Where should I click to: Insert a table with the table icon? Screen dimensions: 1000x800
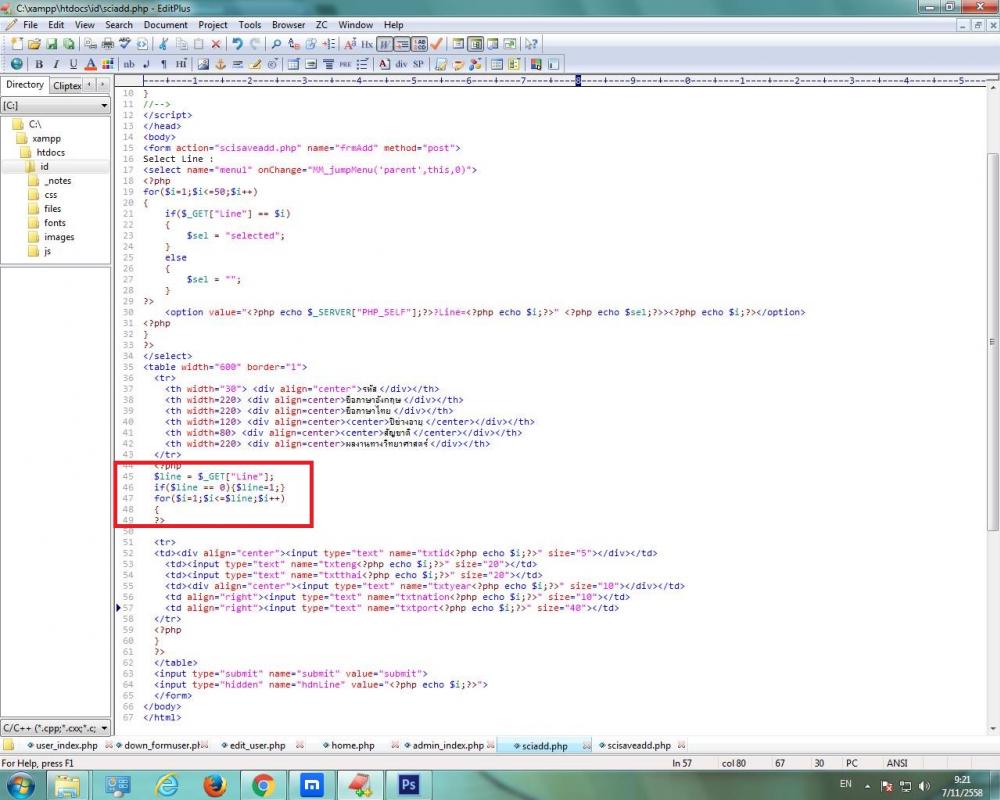point(293,64)
